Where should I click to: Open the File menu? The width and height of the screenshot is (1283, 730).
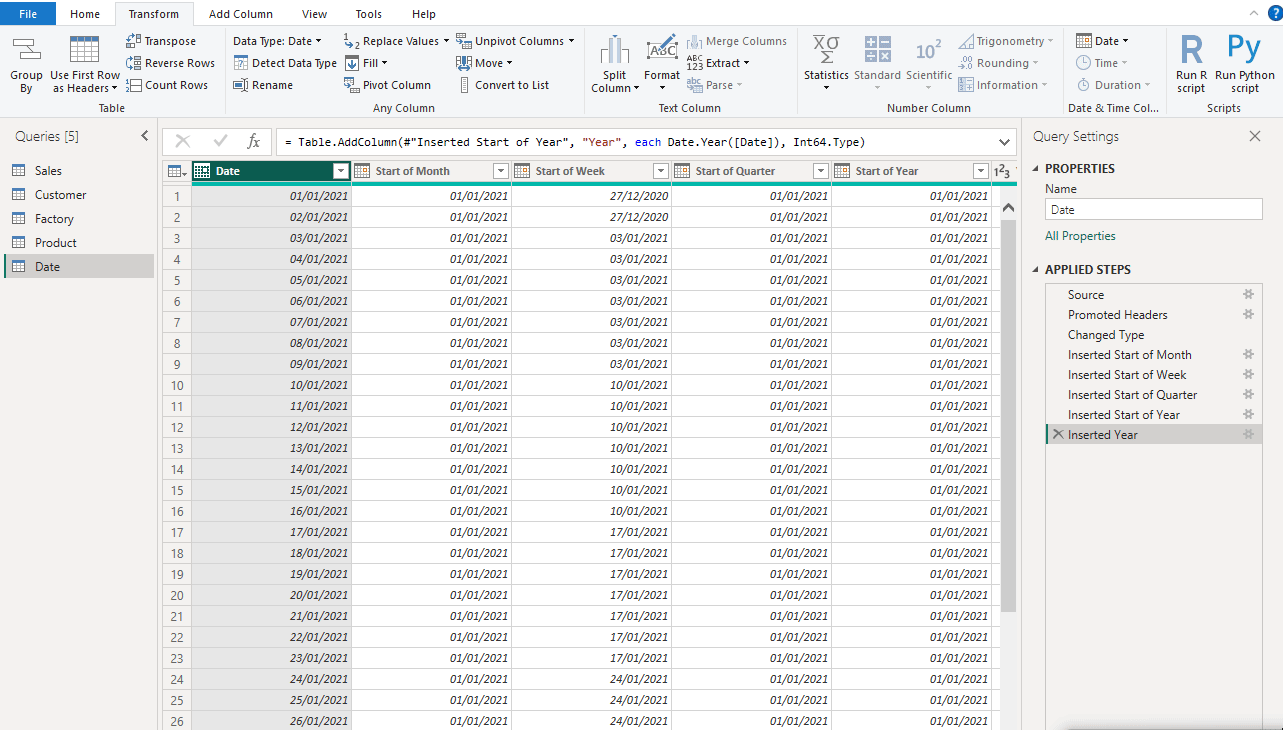pos(28,14)
